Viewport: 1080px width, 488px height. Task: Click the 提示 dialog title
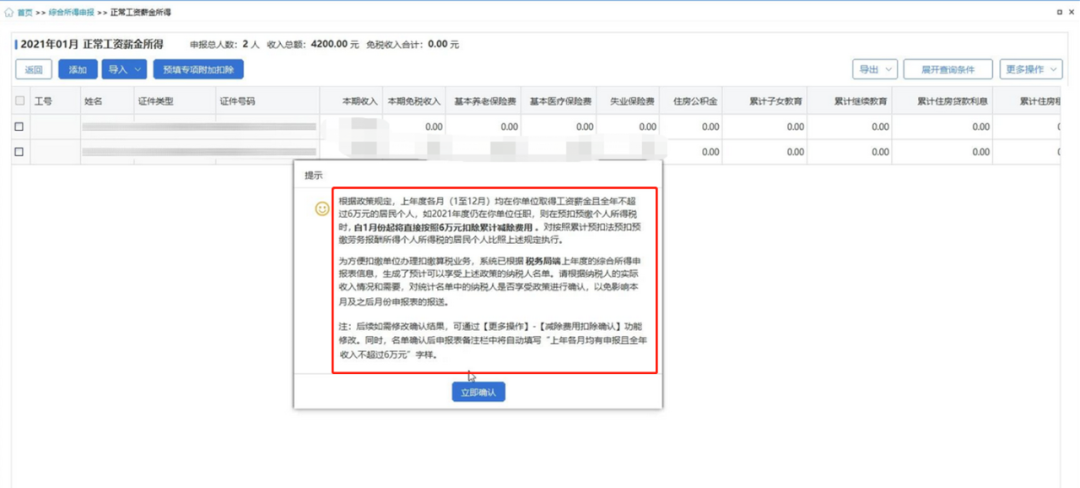pos(313,176)
